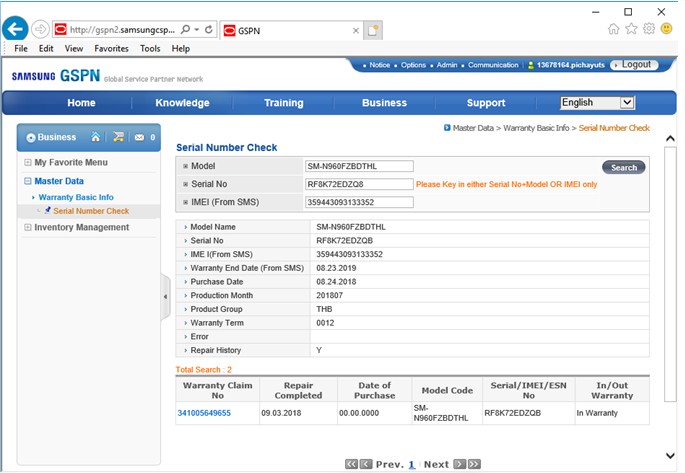Open warranty claim 341005649655
The image size is (685, 473).
(204, 413)
